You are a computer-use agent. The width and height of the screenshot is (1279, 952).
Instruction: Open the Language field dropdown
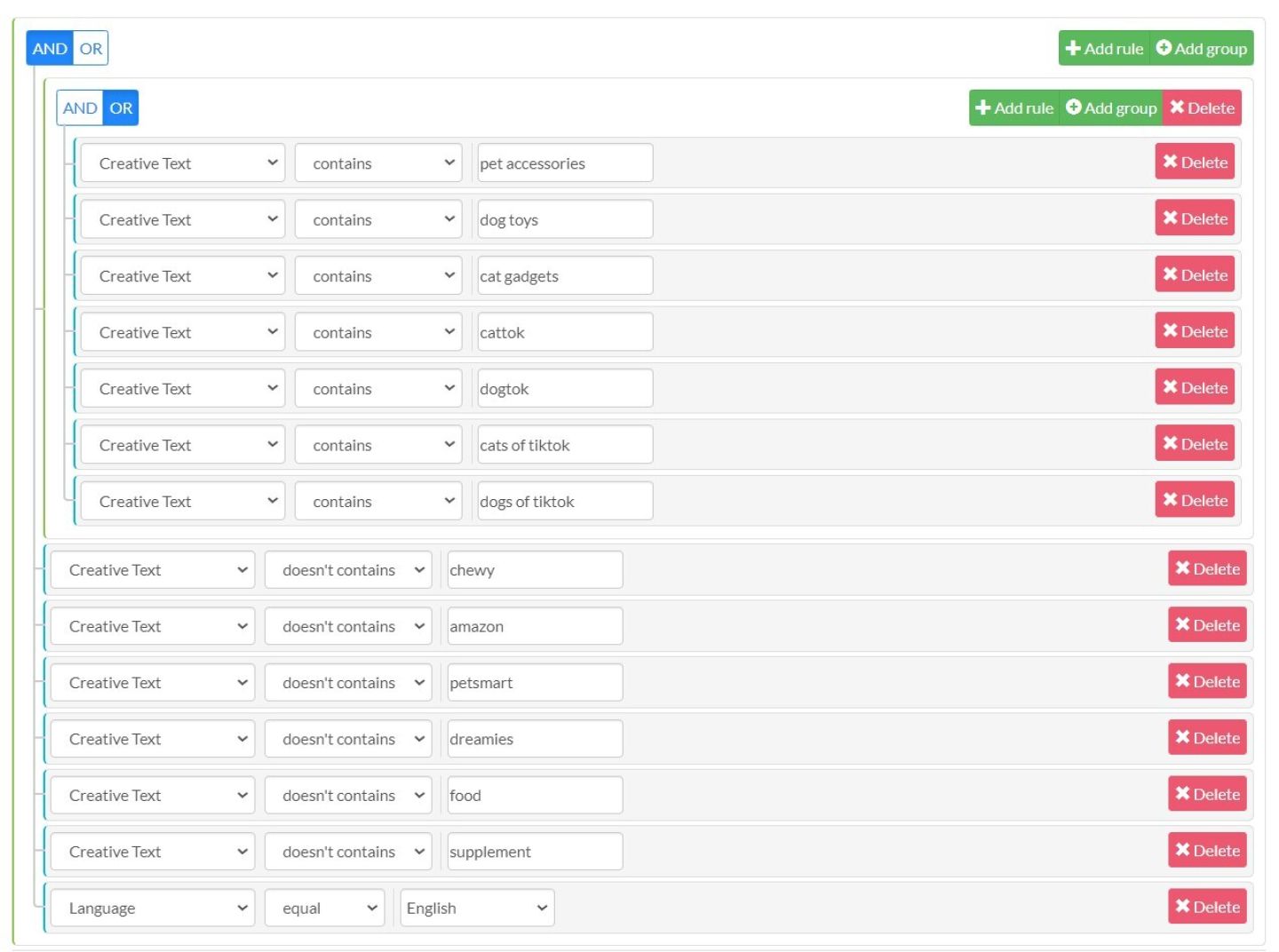[153, 908]
